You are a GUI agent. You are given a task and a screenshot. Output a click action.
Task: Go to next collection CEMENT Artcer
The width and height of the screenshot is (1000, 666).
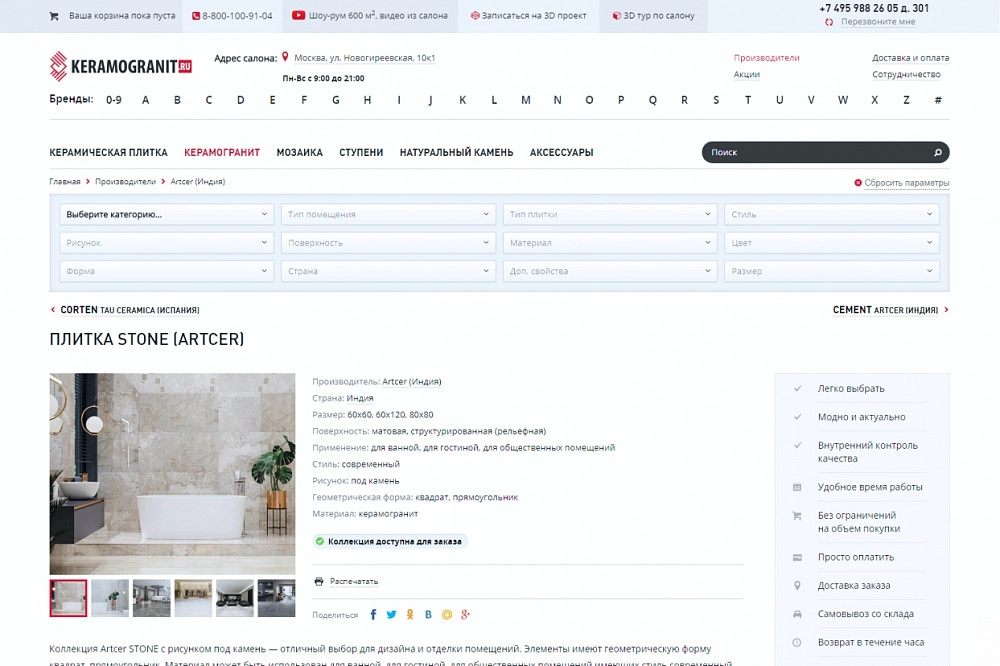[890, 310]
